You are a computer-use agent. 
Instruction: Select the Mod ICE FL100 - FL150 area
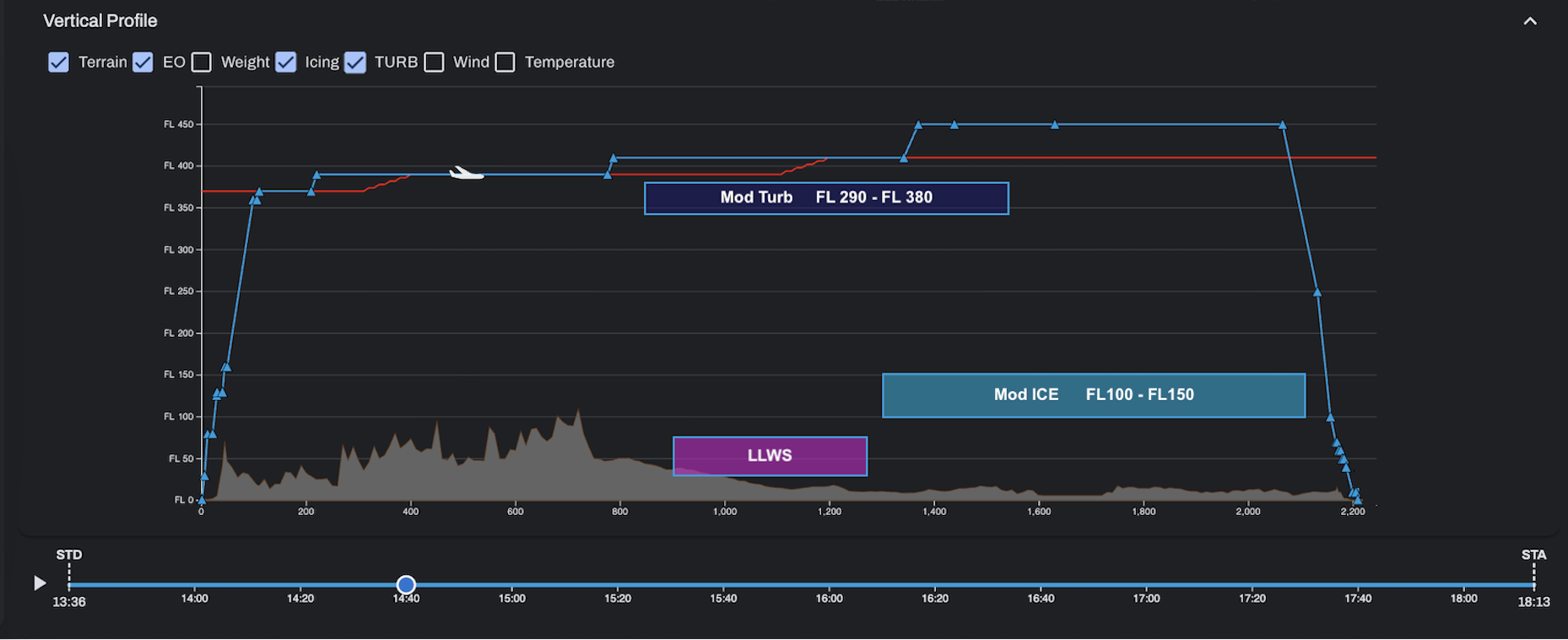pyautogui.click(x=1093, y=395)
